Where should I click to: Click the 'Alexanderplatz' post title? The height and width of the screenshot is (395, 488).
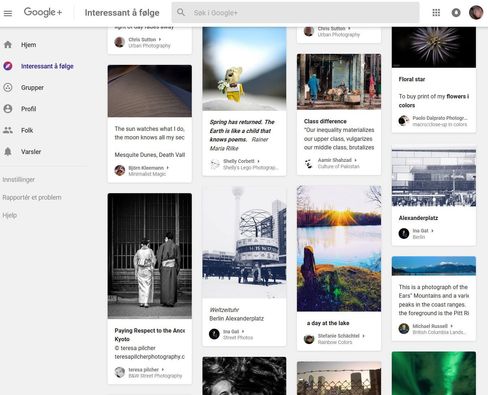(418, 218)
